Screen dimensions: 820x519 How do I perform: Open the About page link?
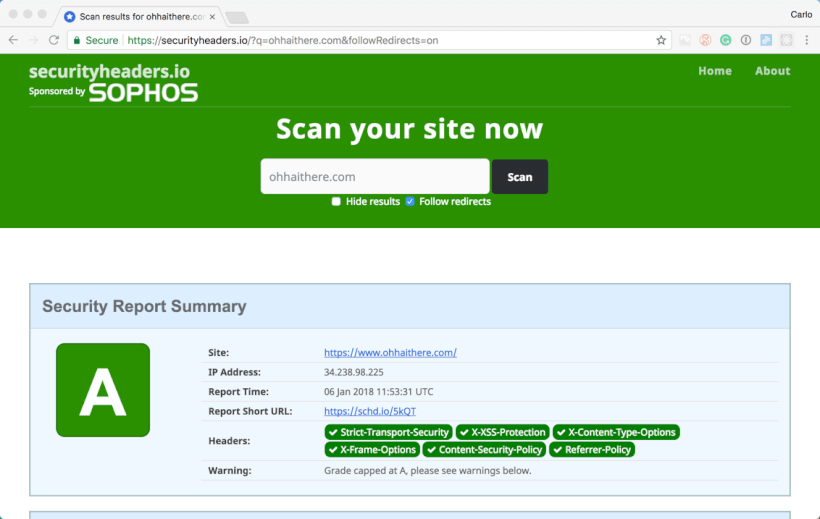pos(772,71)
